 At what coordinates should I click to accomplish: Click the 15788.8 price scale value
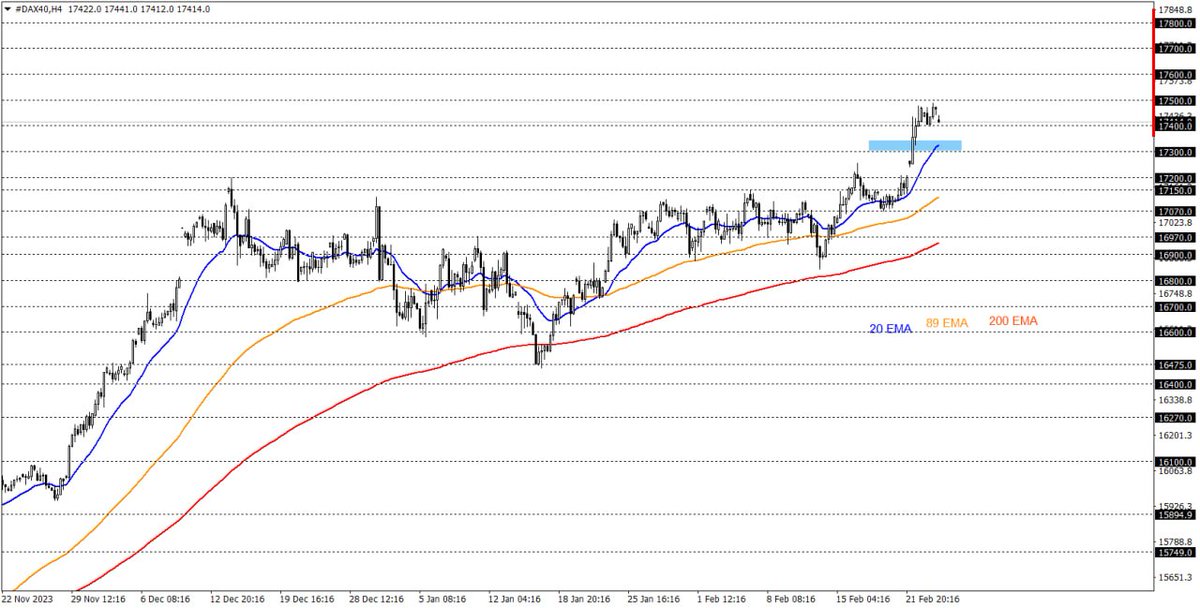[x=1175, y=542]
